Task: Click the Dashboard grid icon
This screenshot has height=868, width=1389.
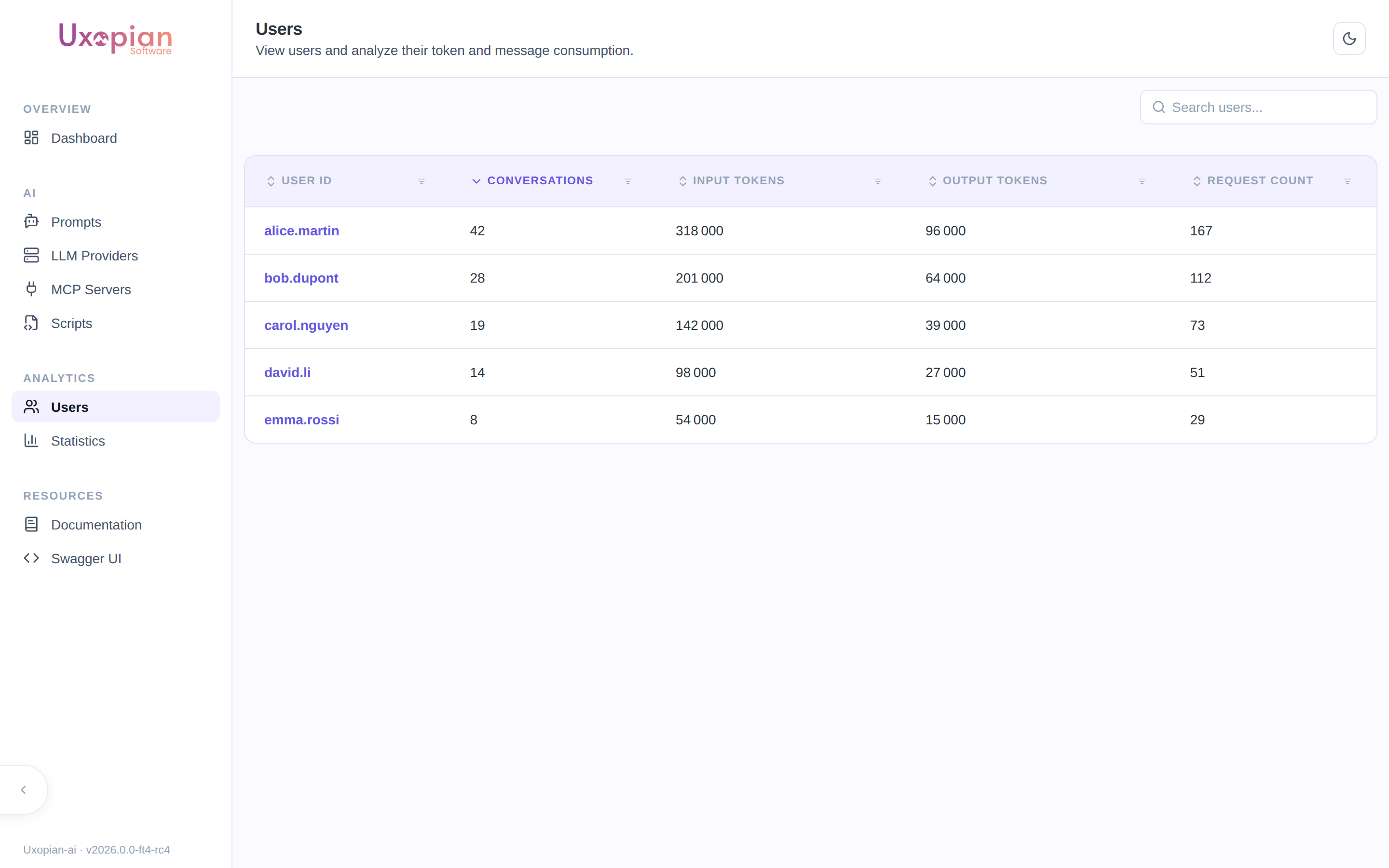Action: coord(31,138)
